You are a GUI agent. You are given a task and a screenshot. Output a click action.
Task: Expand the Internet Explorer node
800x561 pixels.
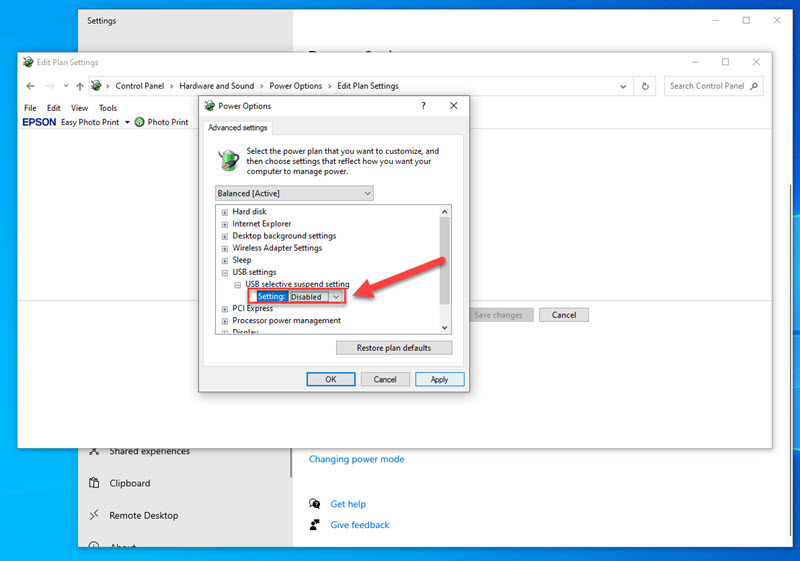click(224, 224)
